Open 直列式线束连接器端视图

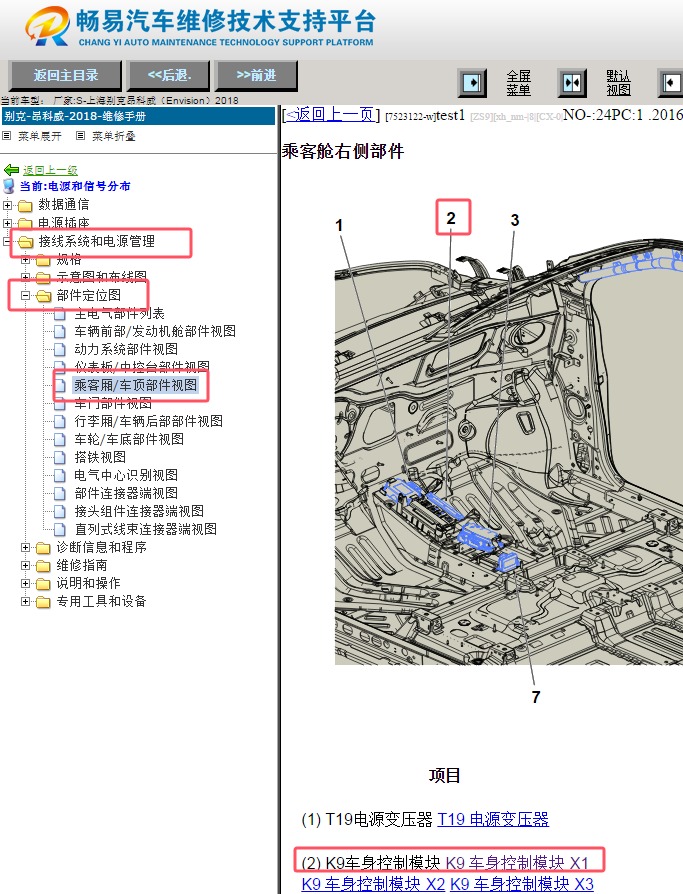(145, 529)
